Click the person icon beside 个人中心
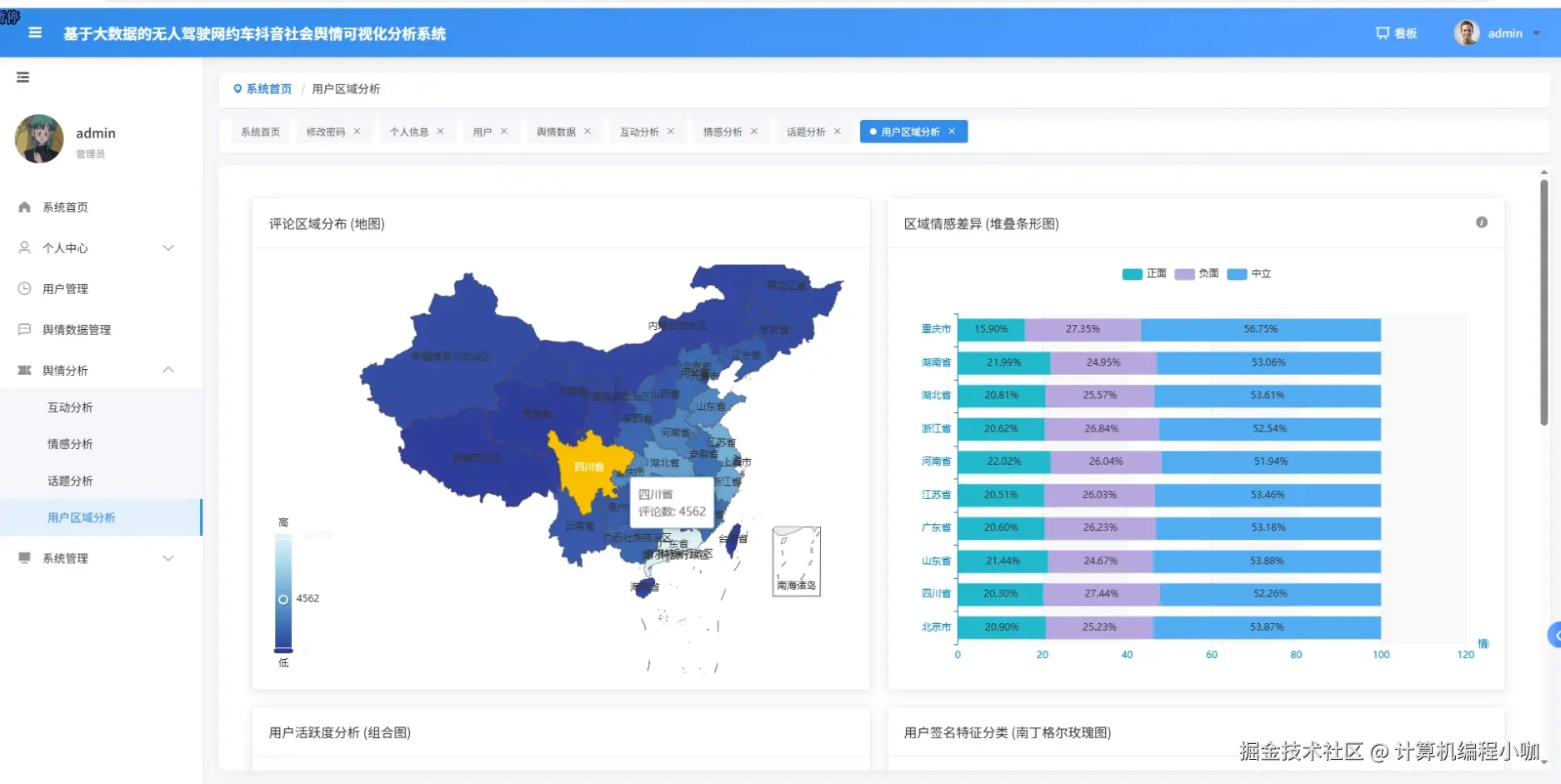 click(x=24, y=247)
